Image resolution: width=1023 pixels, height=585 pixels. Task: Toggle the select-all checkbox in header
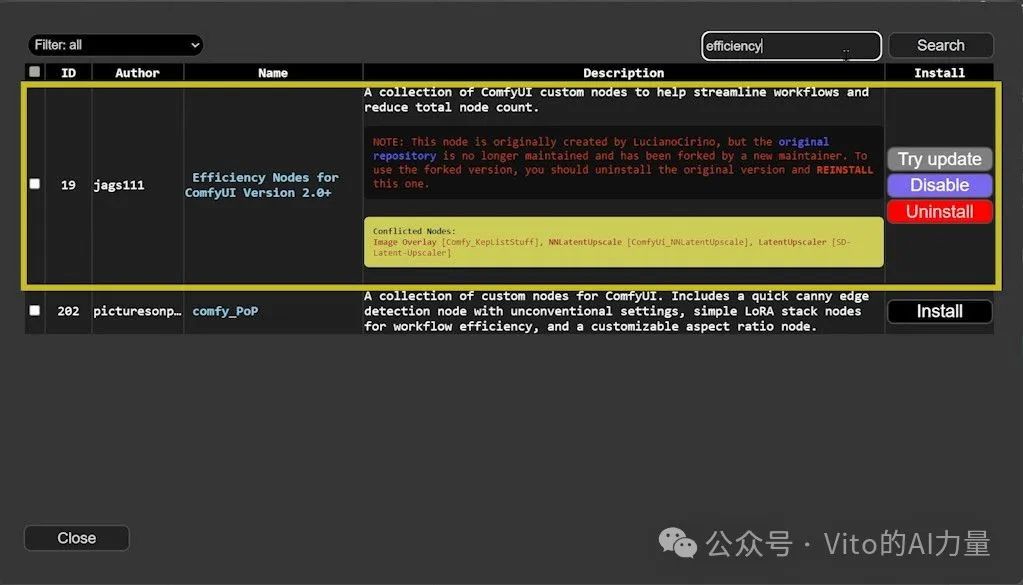[35, 72]
